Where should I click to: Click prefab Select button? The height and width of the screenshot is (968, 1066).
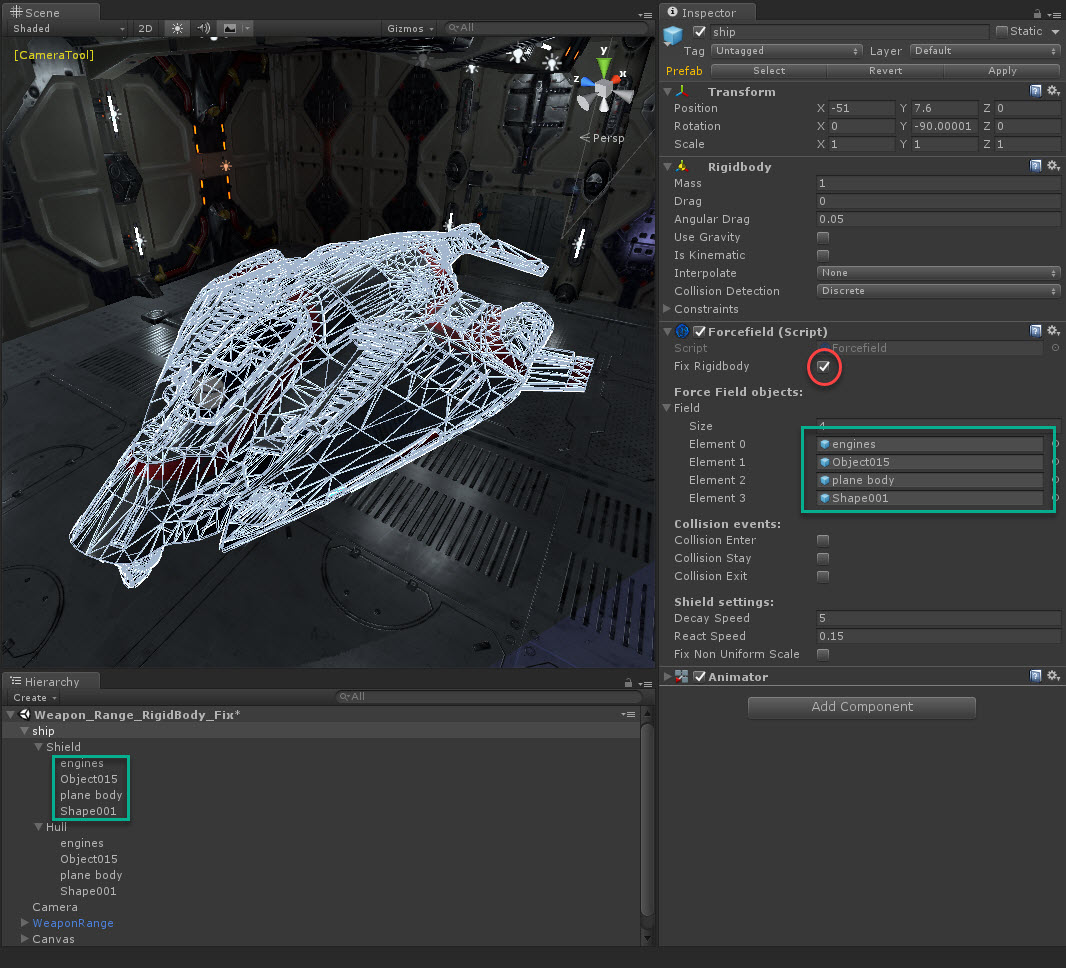[x=769, y=71]
